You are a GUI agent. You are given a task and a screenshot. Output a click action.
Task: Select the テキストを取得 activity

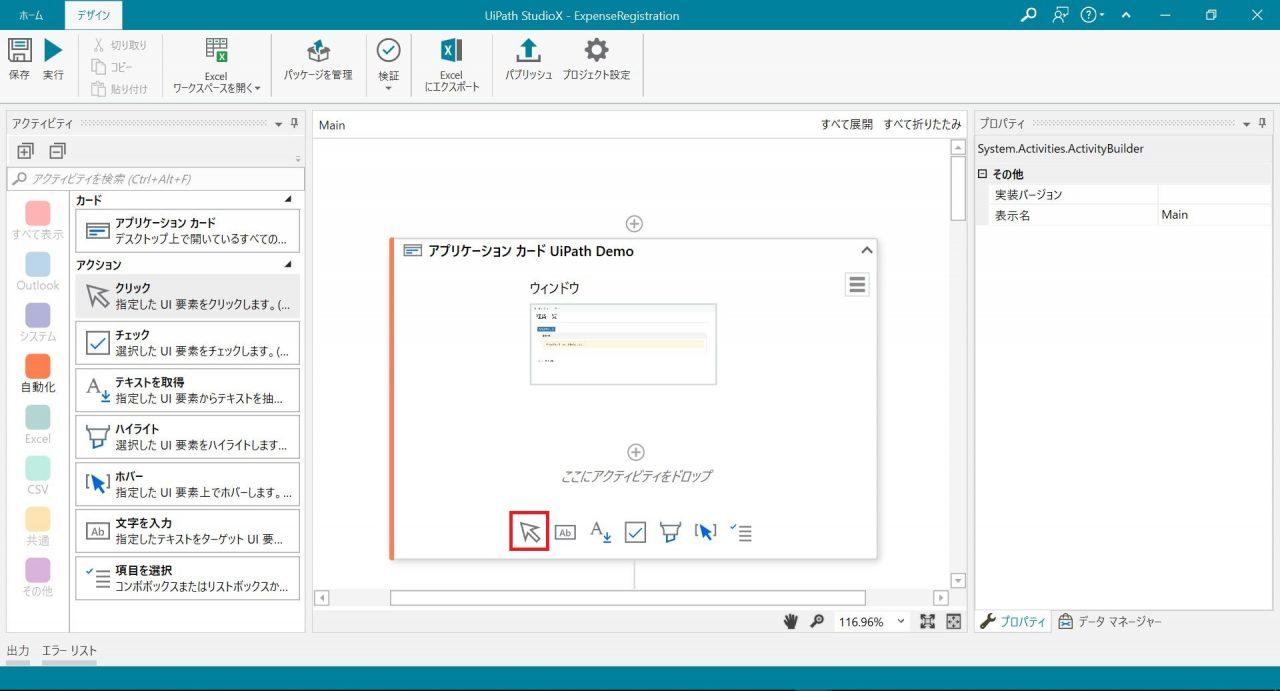pos(187,390)
